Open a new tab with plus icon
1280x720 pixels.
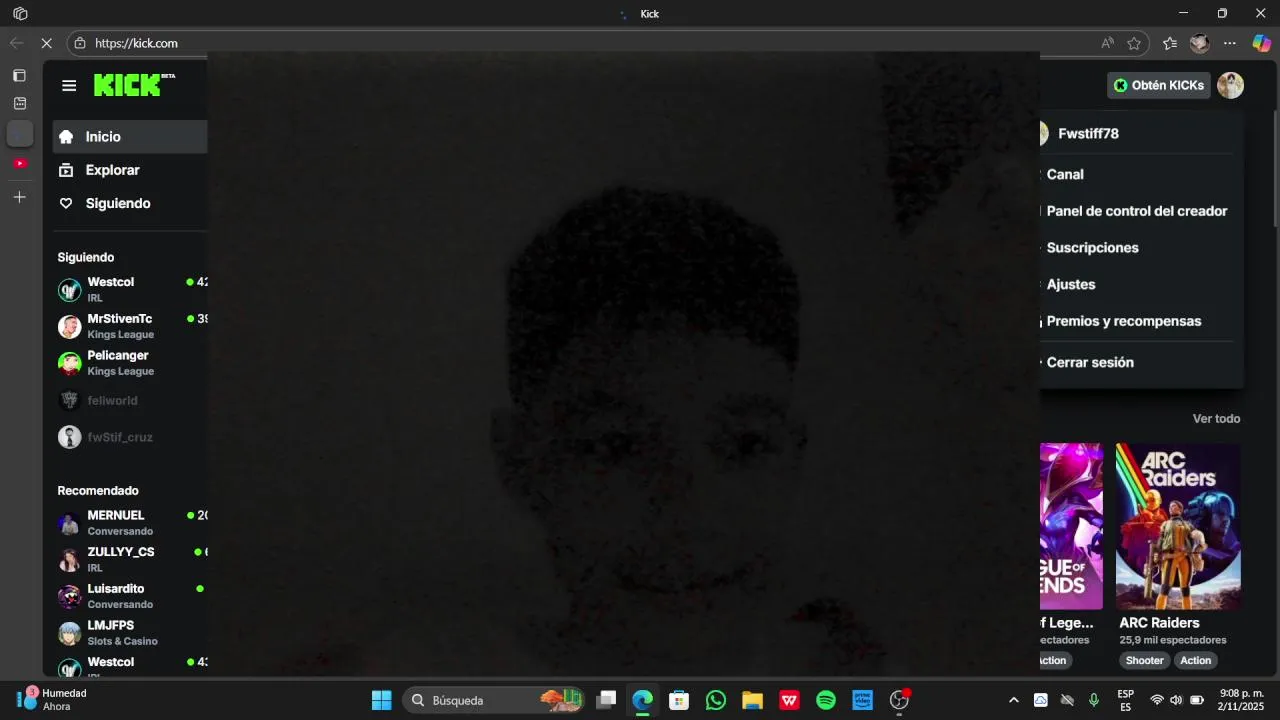pyautogui.click(x=19, y=197)
